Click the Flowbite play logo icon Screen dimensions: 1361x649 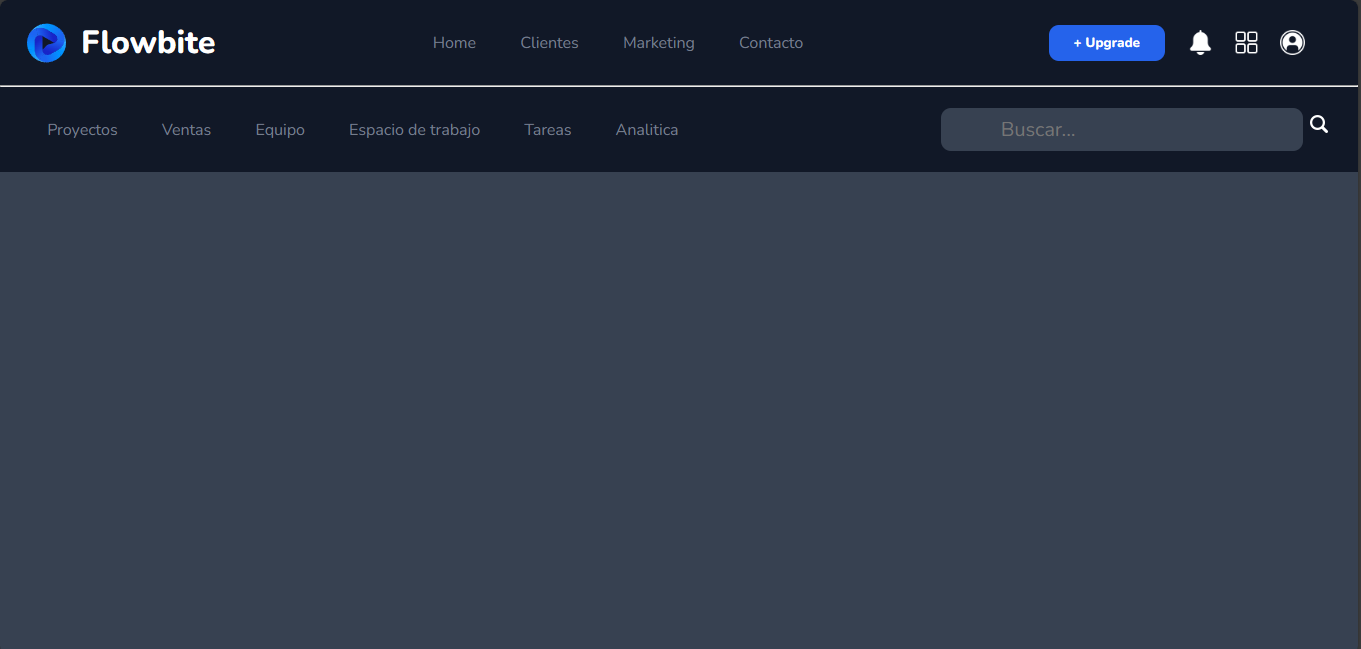pyautogui.click(x=46, y=42)
